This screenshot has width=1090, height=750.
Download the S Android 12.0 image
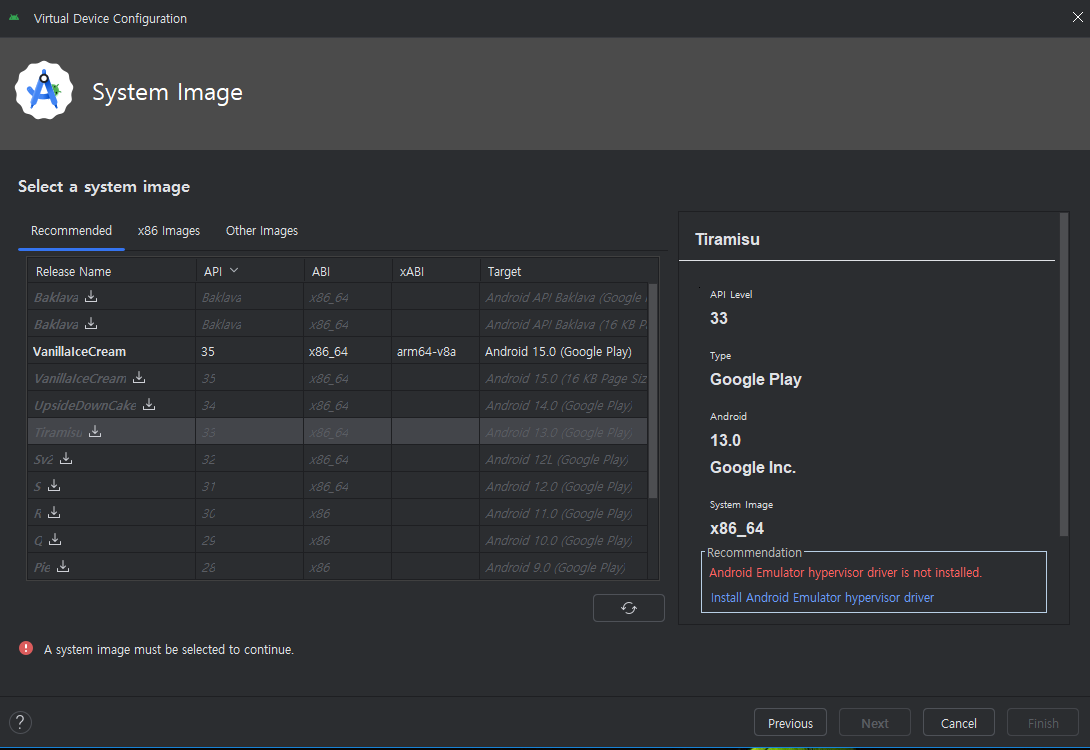[54, 485]
